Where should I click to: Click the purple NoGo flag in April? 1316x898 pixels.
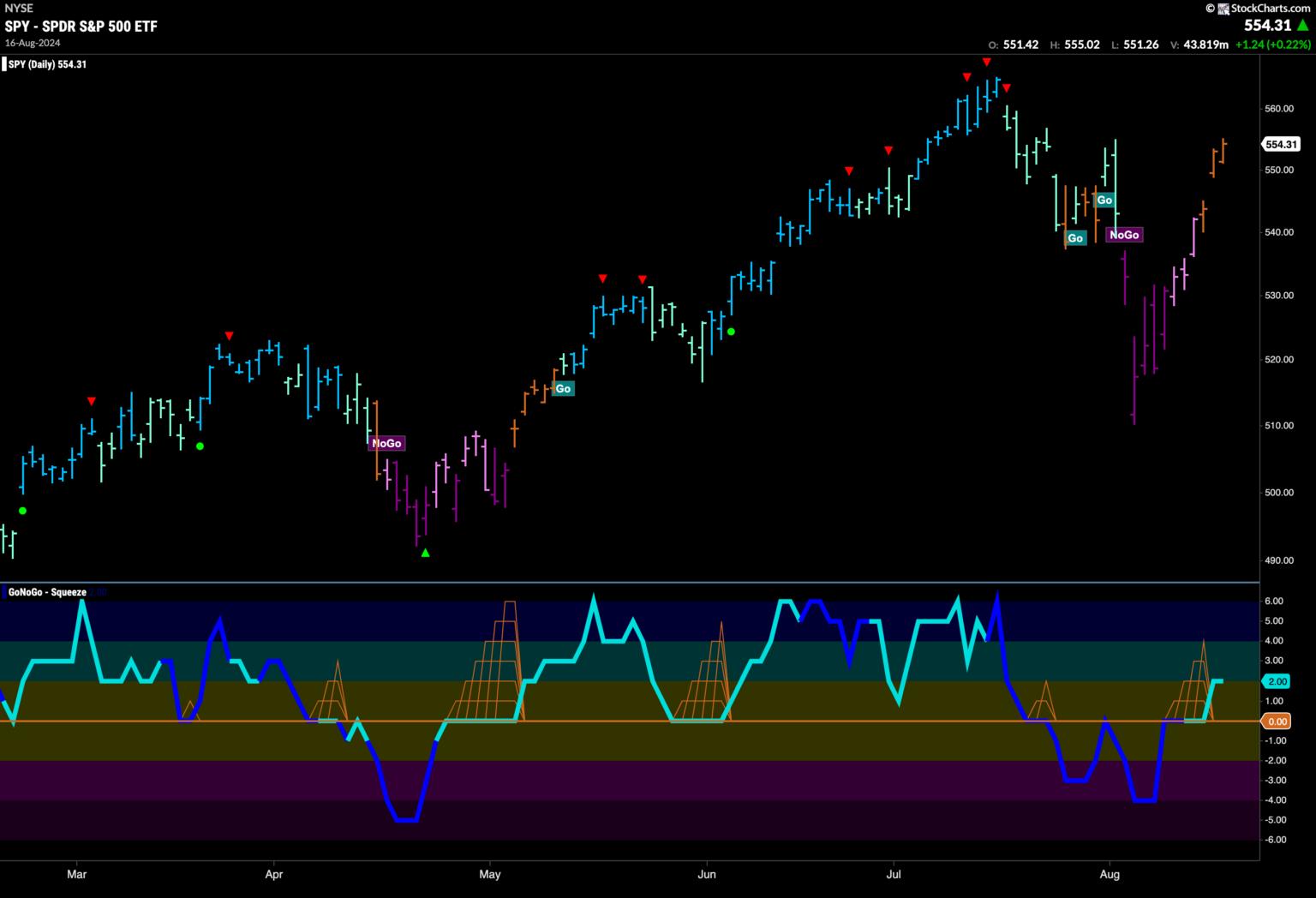pyautogui.click(x=386, y=443)
